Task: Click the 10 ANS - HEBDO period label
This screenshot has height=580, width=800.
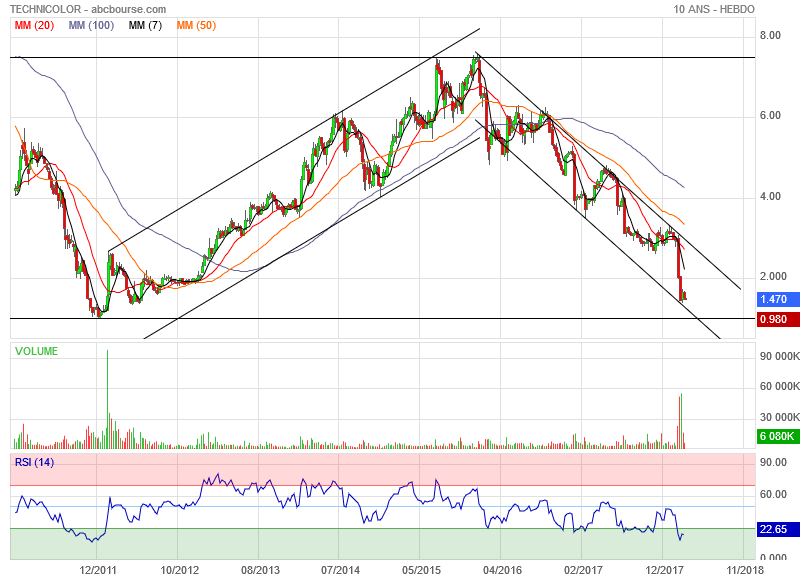Action: [x=715, y=9]
